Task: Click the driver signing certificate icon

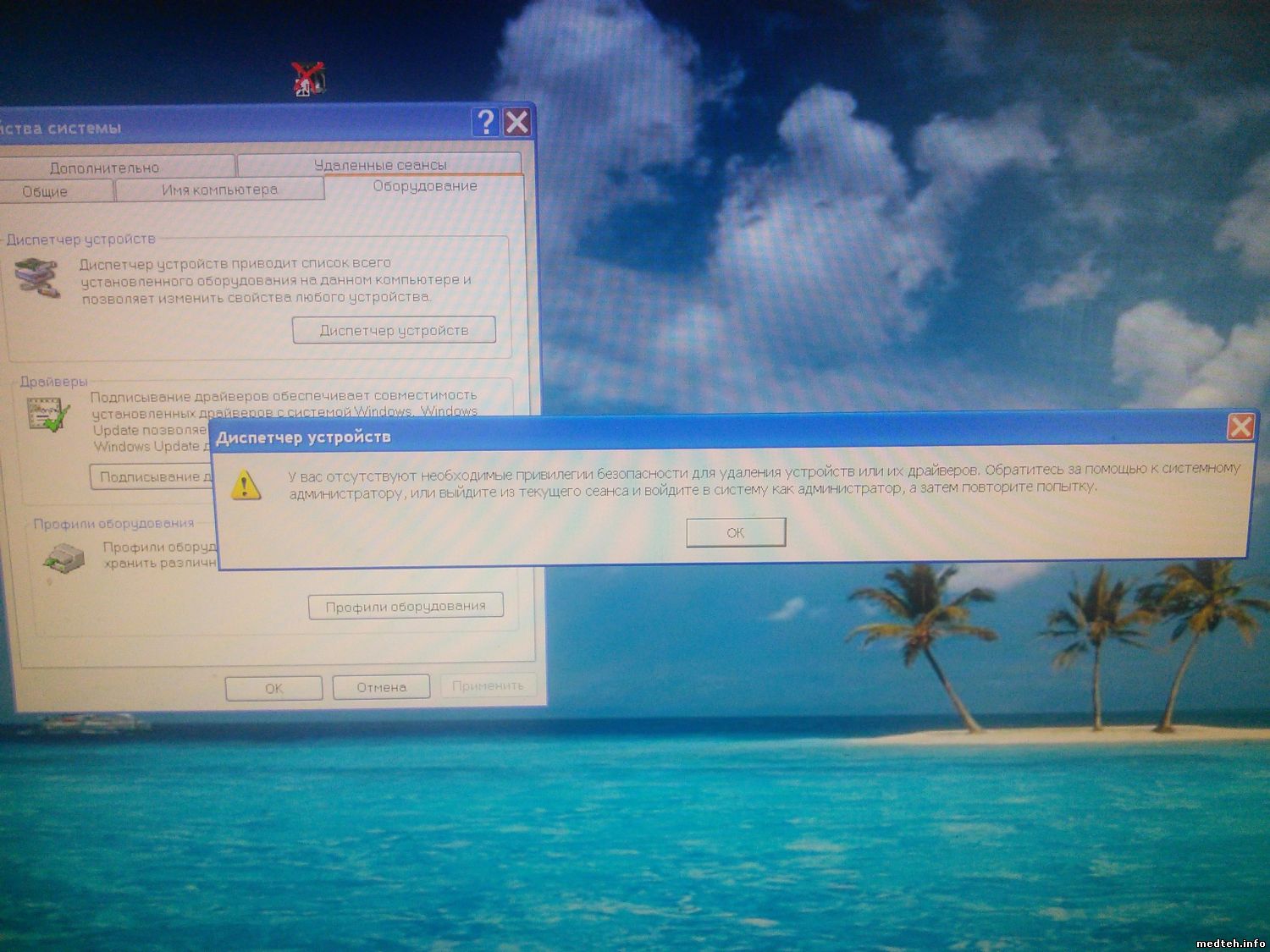Action: [x=47, y=414]
